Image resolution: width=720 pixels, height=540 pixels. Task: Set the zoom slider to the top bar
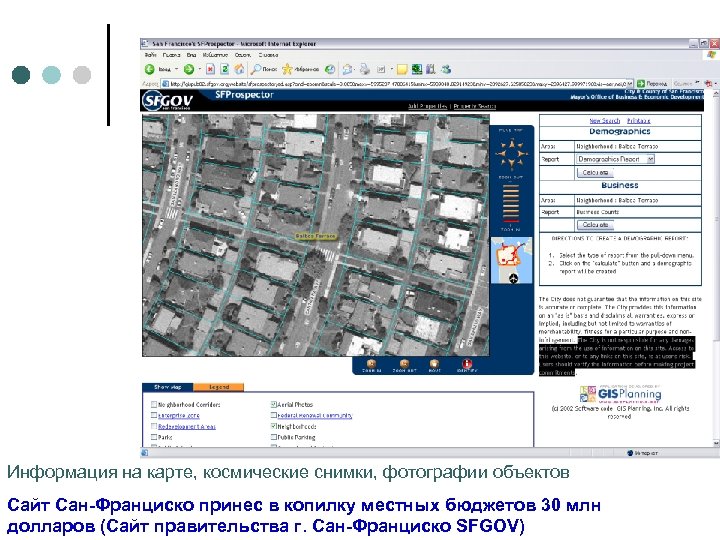511,186
